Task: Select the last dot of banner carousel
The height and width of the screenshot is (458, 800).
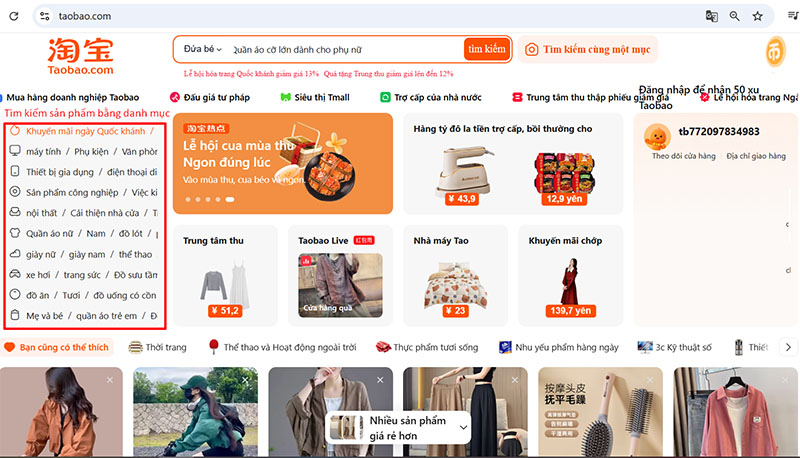Action: (x=230, y=199)
